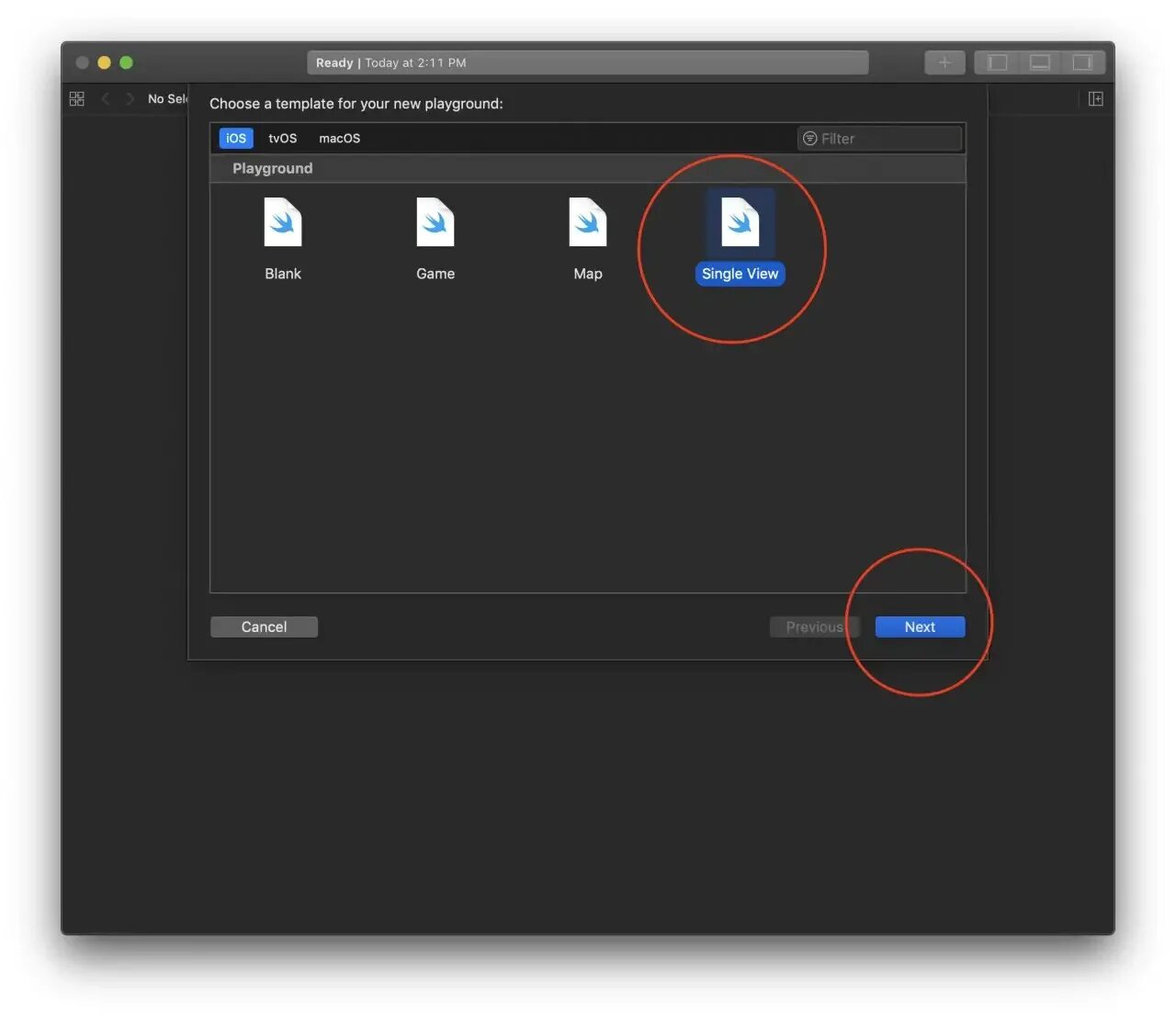1176x1016 pixels.
Task: Click the plus Library button in toolbar
Action: (x=944, y=62)
